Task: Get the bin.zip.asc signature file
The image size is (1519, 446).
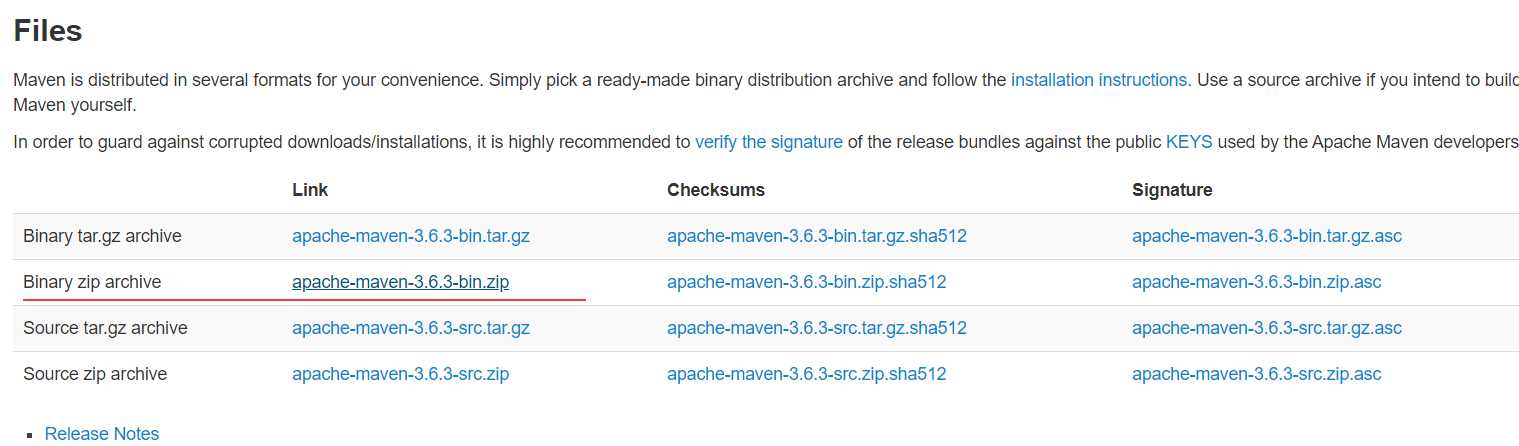Action: pyautogui.click(x=1256, y=283)
